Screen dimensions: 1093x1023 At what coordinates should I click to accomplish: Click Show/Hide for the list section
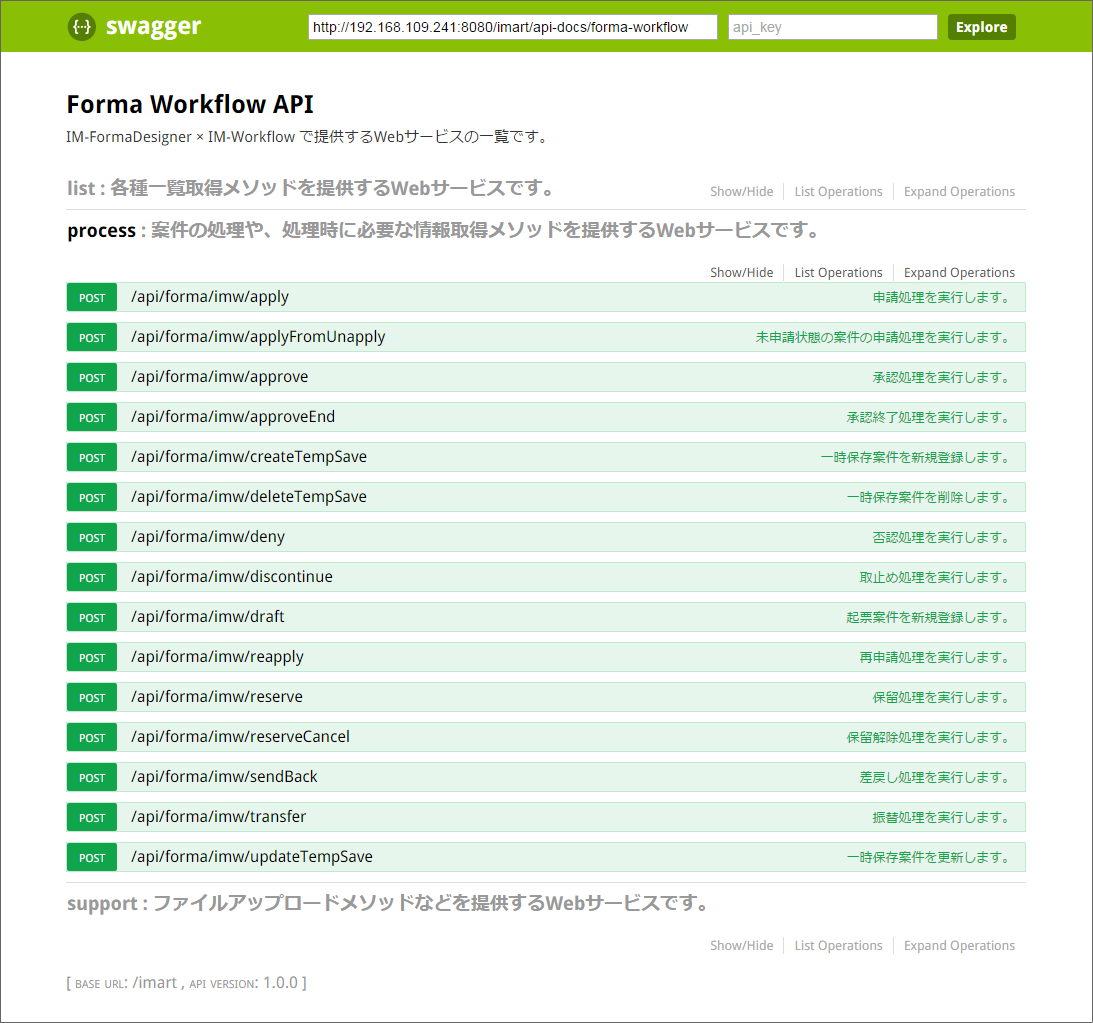point(741,192)
